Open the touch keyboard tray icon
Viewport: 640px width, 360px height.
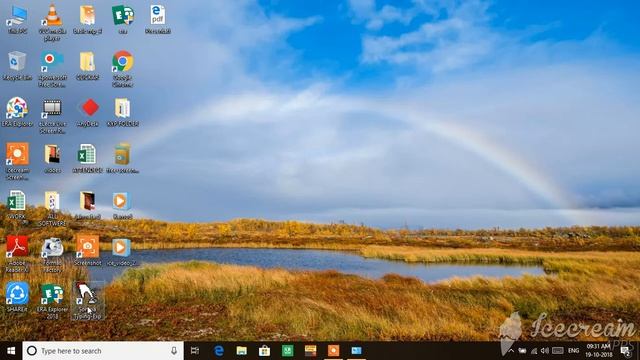558,351
